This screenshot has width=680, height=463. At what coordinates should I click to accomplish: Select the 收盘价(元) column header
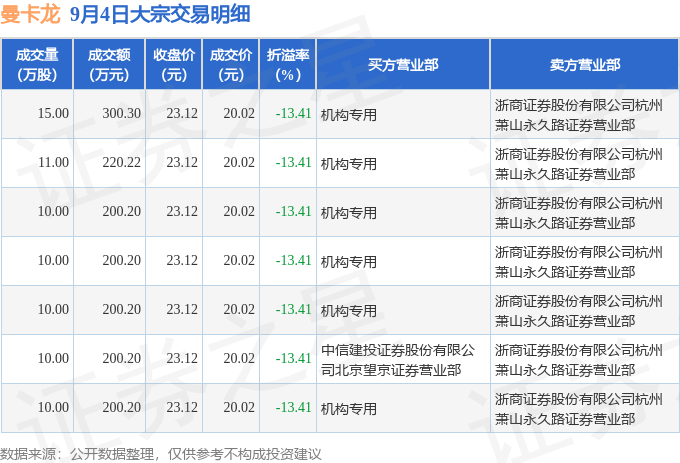174,65
